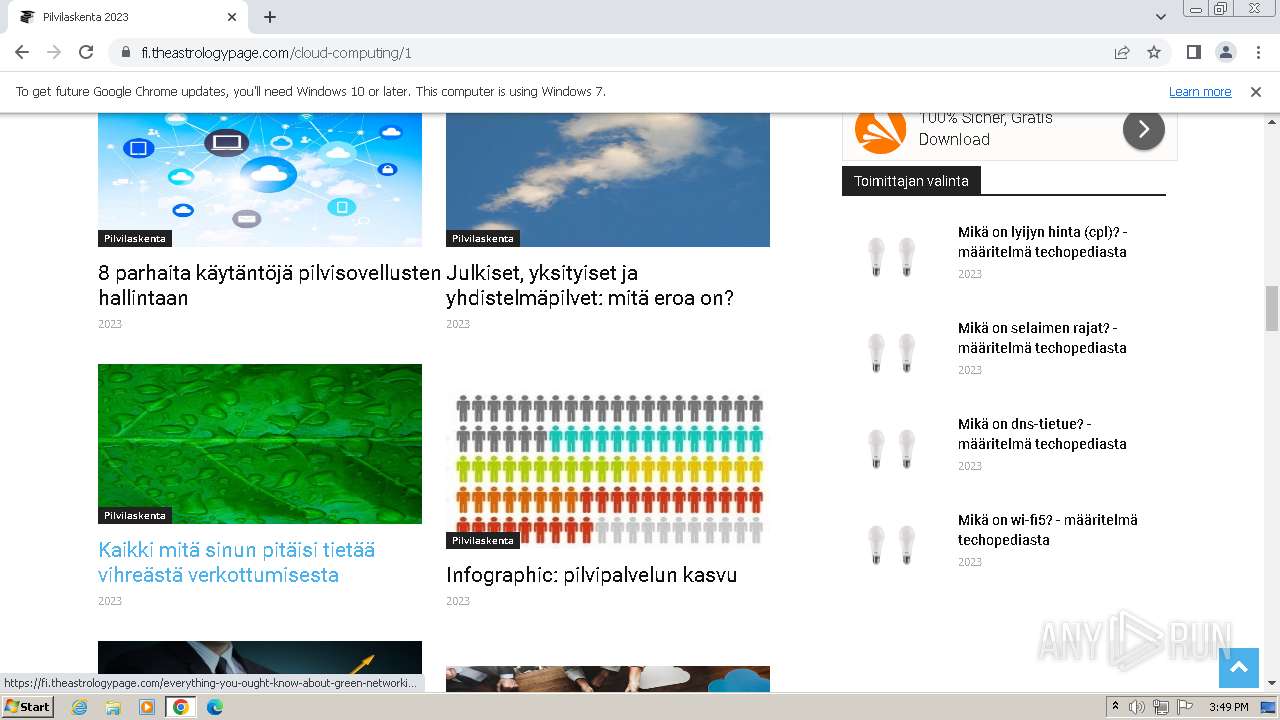This screenshot has width=1280, height=720.
Task: Open article Kaikki mitä sinun pitäisi tietää vihreästä verkottumisesta
Action: pos(237,562)
